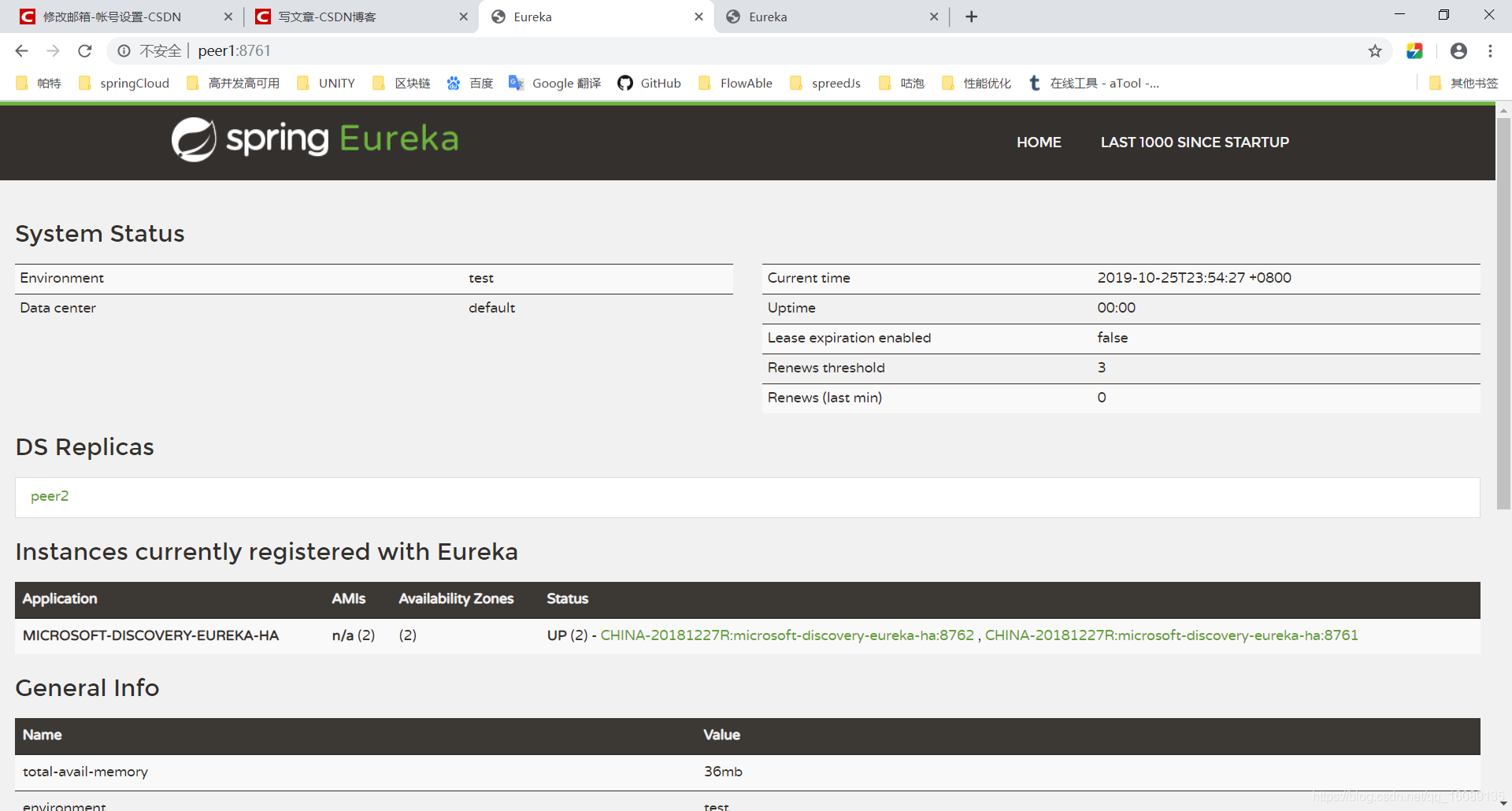
Task: Open the microsoft-discovery-eureka-ha:8762 instance link
Action: coord(787,635)
